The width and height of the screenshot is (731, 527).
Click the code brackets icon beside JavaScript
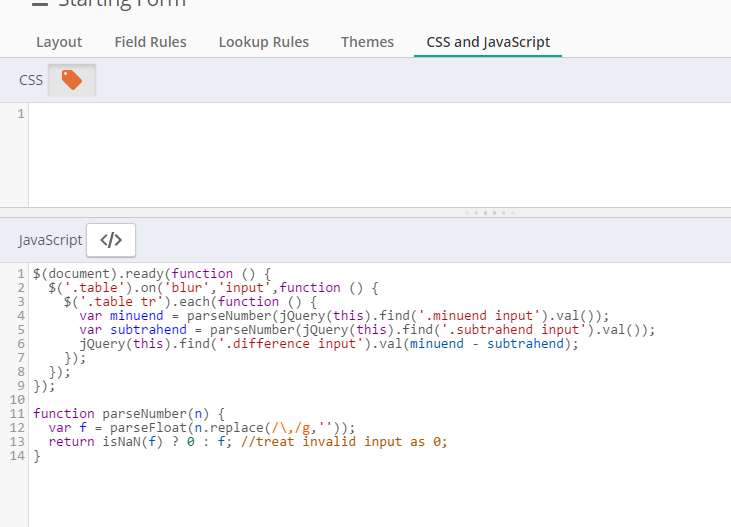pos(111,240)
